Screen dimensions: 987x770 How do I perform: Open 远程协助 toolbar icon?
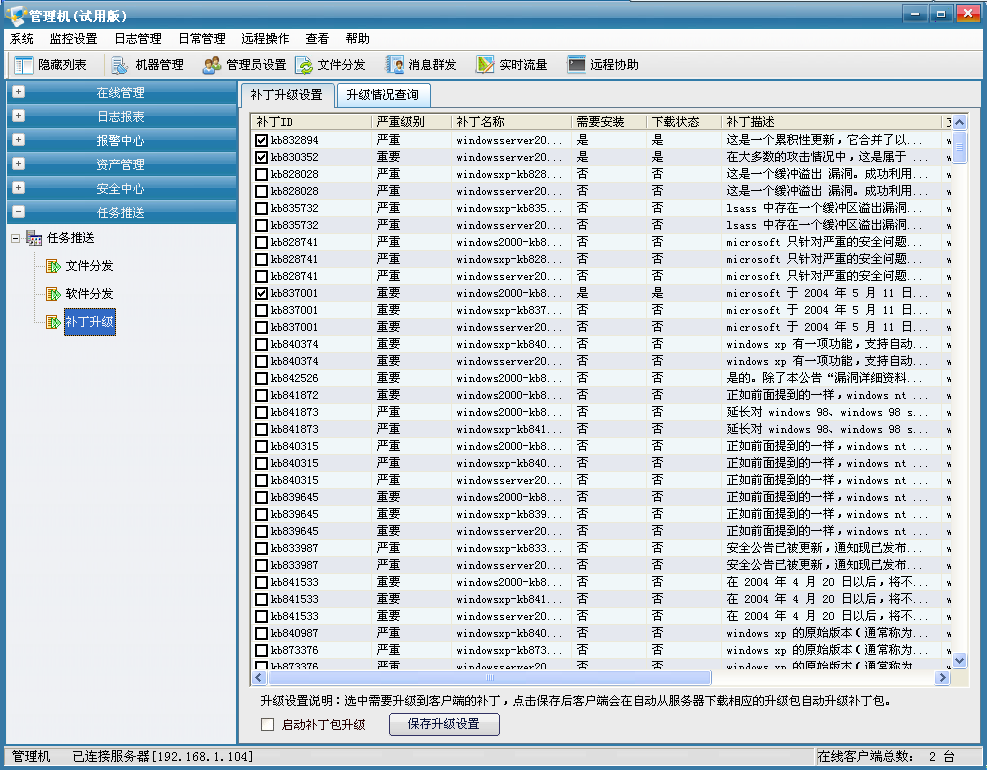[x=576, y=65]
